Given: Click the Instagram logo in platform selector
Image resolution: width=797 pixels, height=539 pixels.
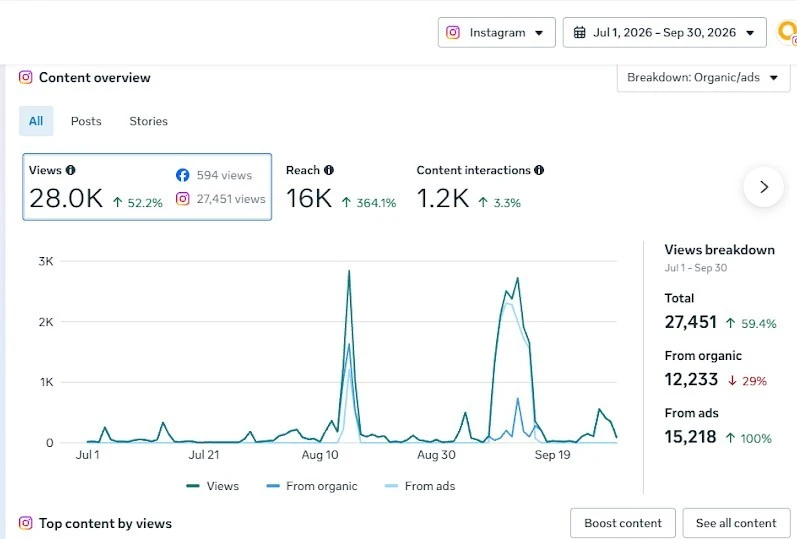Looking at the screenshot, I should coord(453,33).
